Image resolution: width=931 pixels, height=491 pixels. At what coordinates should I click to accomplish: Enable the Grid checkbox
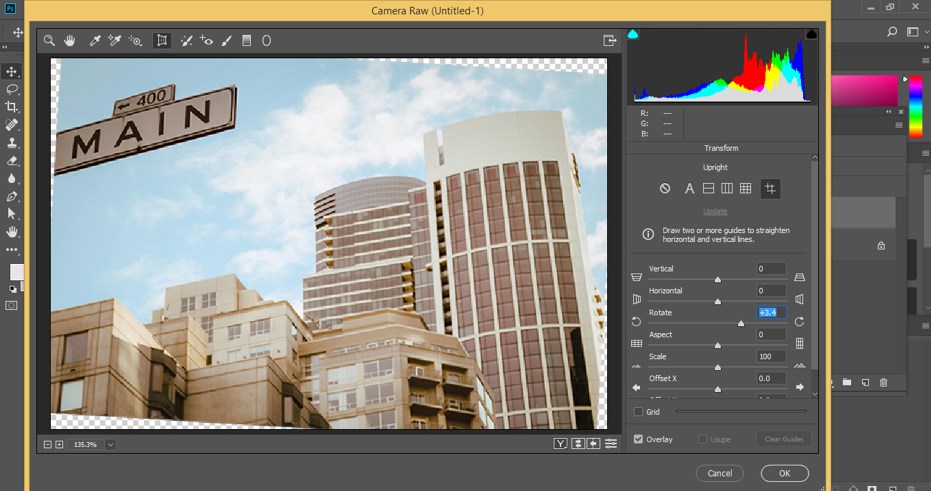639,411
